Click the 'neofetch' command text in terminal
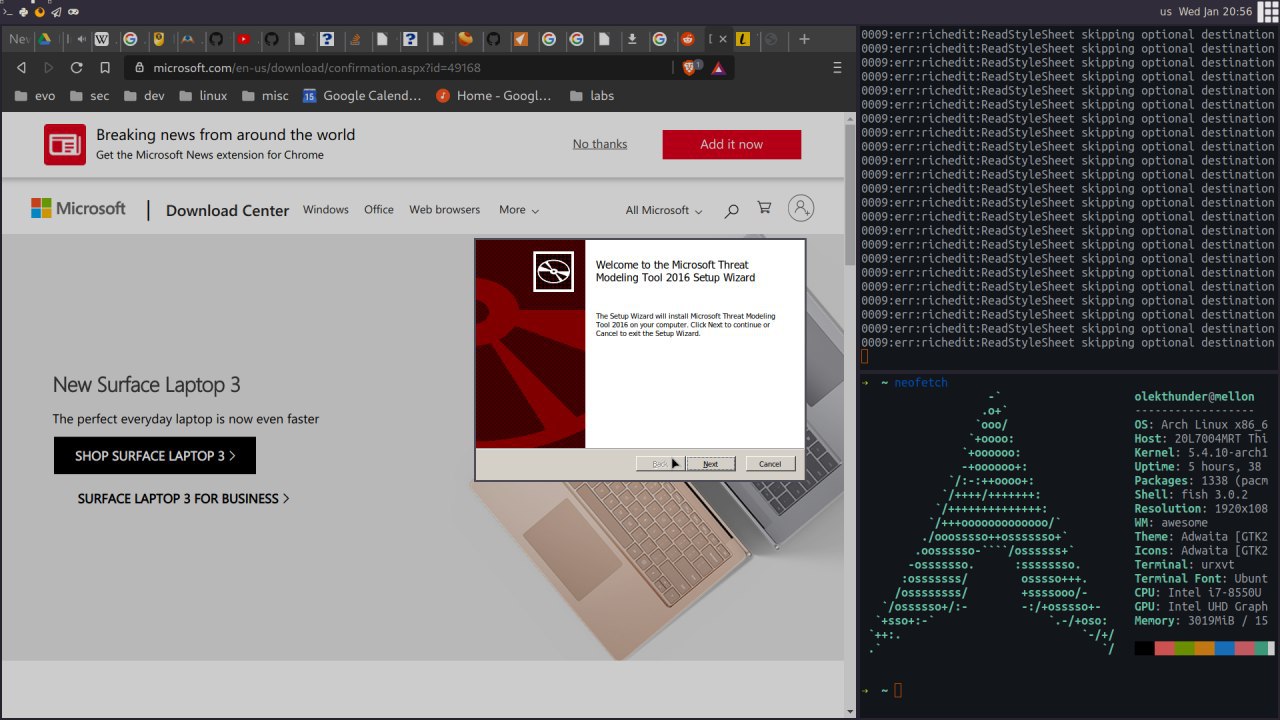The height and width of the screenshot is (720, 1280). [x=921, y=383]
